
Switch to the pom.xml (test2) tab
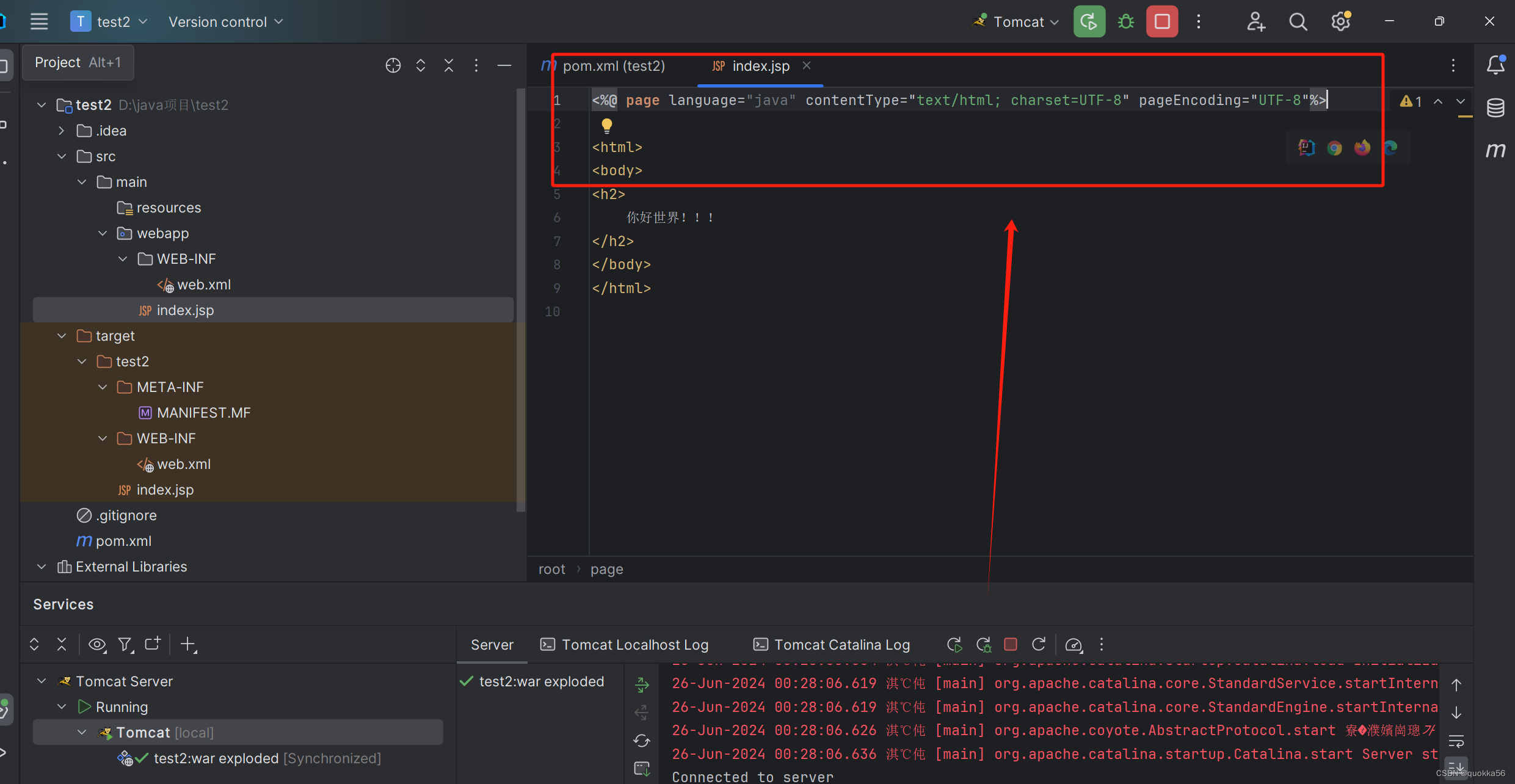pyautogui.click(x=603, y=66)
